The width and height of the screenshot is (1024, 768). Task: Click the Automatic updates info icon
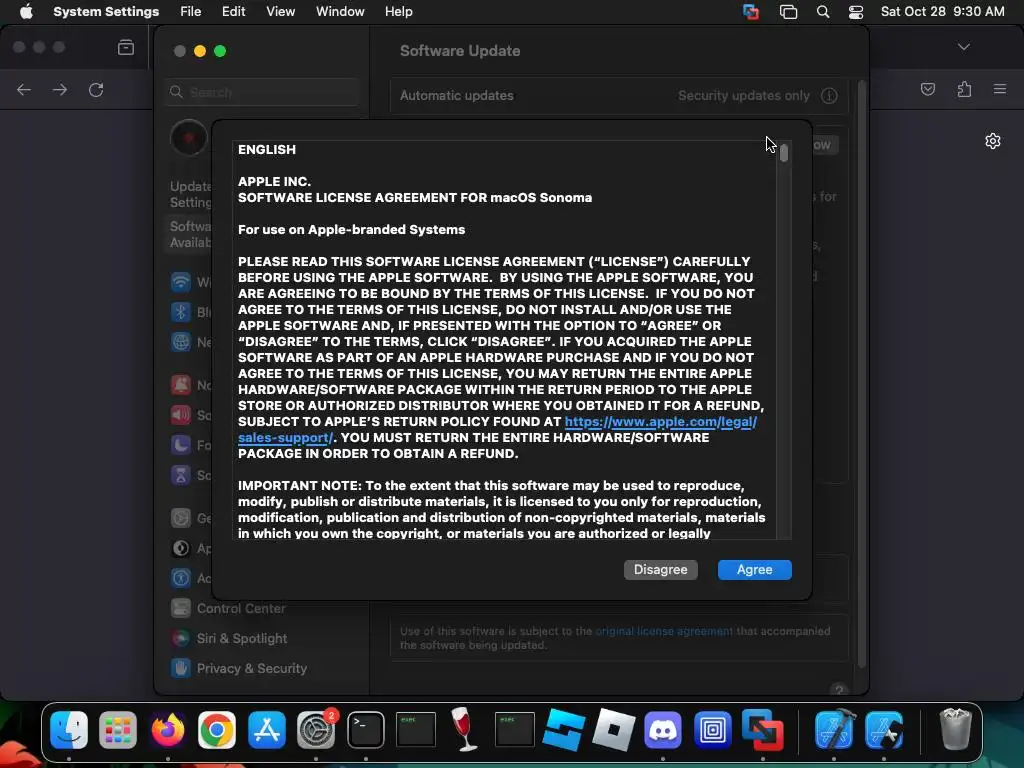pos(829,96)
